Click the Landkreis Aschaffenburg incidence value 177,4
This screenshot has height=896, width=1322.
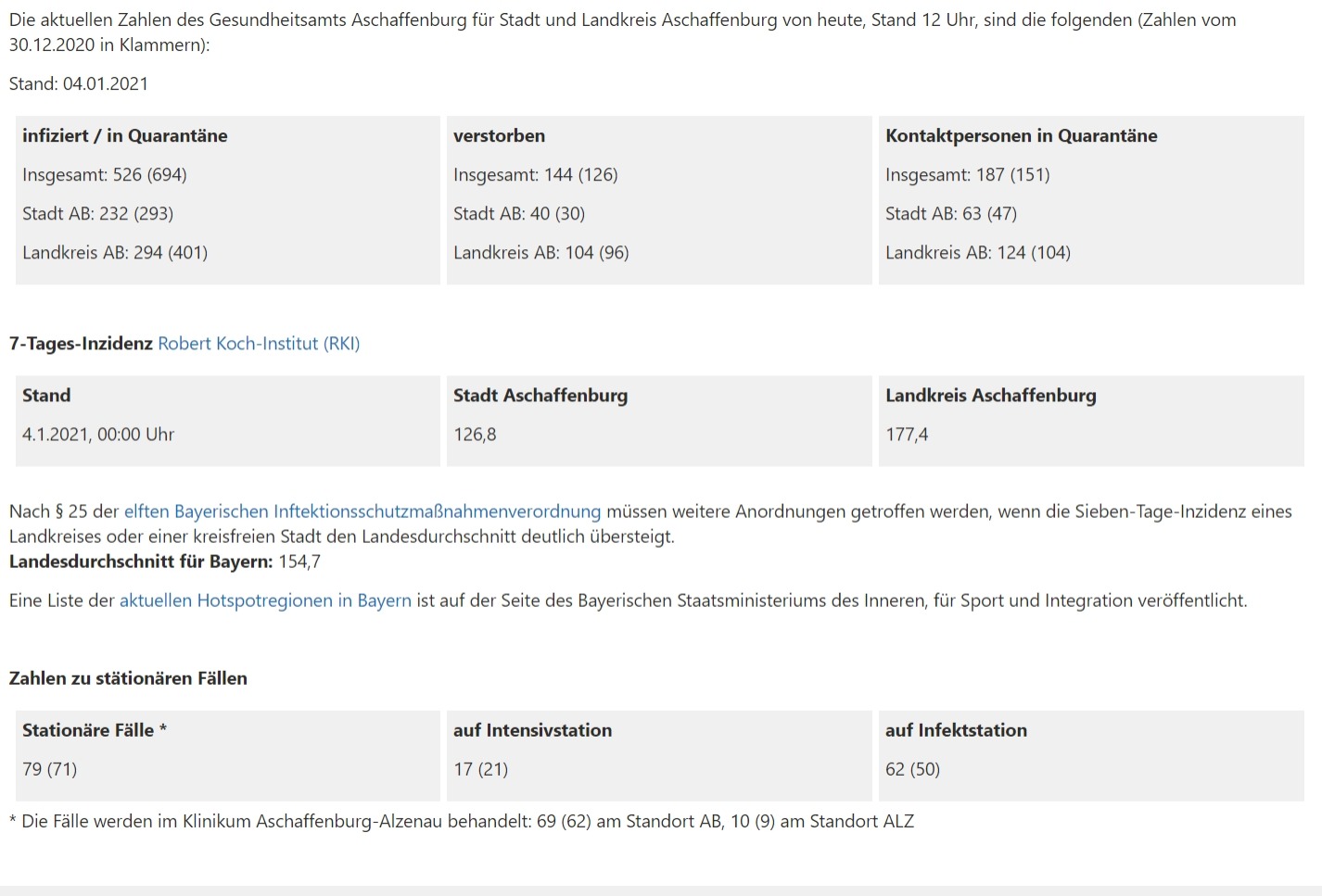point(906,435)
